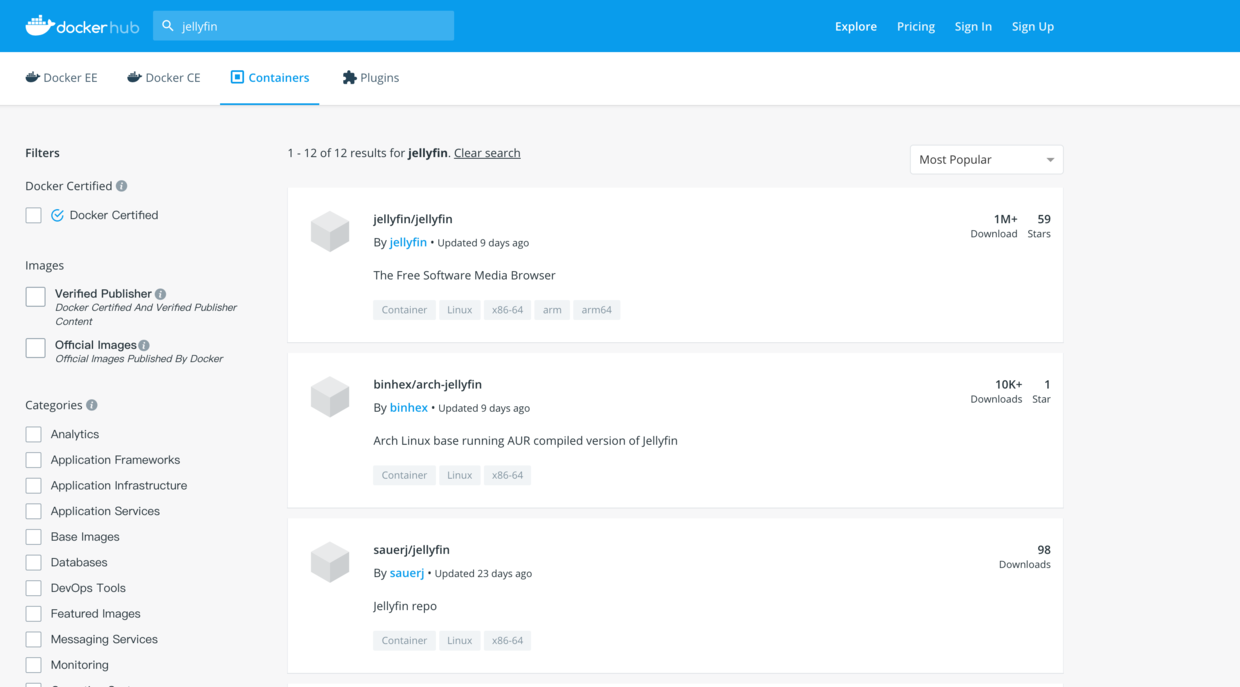
Task: Click the arm64 tag on jellyfin/jellyfin
Action: [x=597, y=310]
